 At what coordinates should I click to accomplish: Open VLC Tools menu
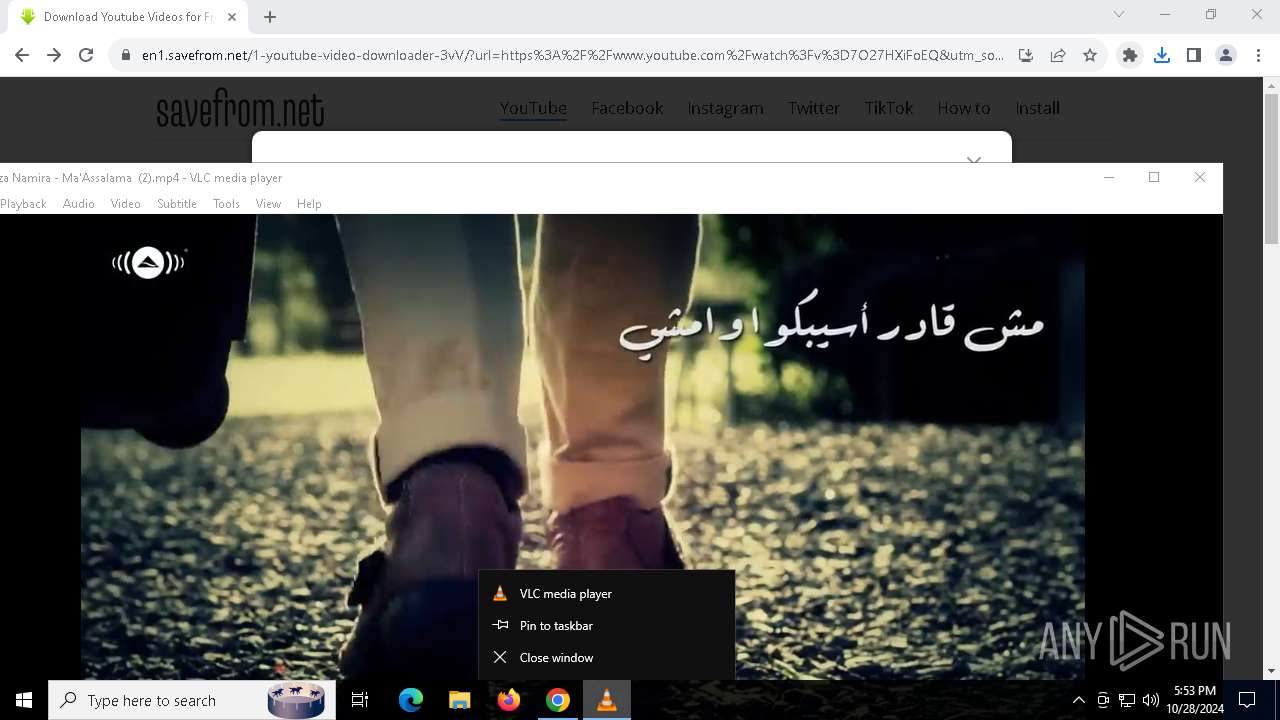point(226,204)
